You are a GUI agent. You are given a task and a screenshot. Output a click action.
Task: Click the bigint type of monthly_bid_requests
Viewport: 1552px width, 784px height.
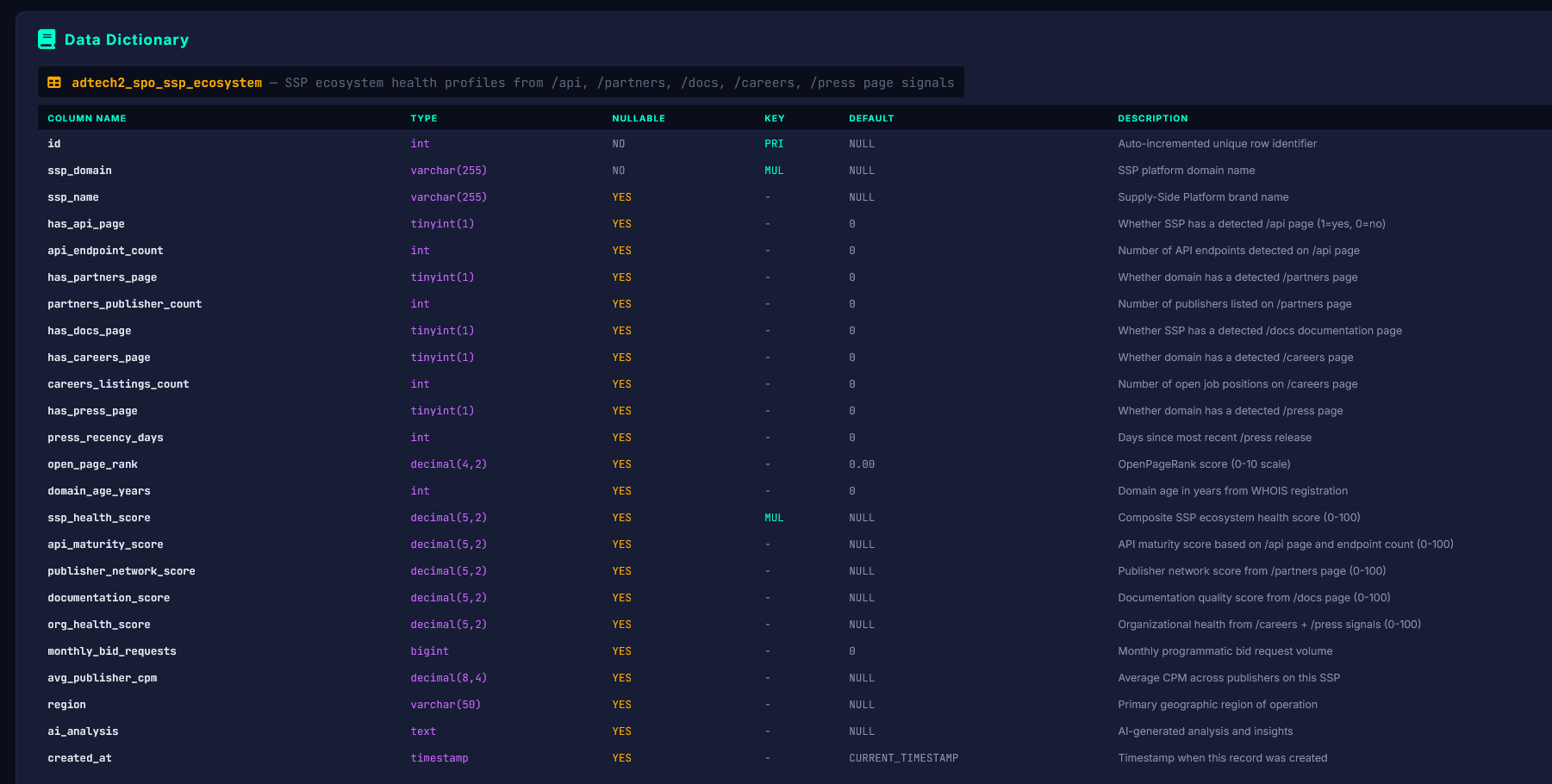[429, 651]
